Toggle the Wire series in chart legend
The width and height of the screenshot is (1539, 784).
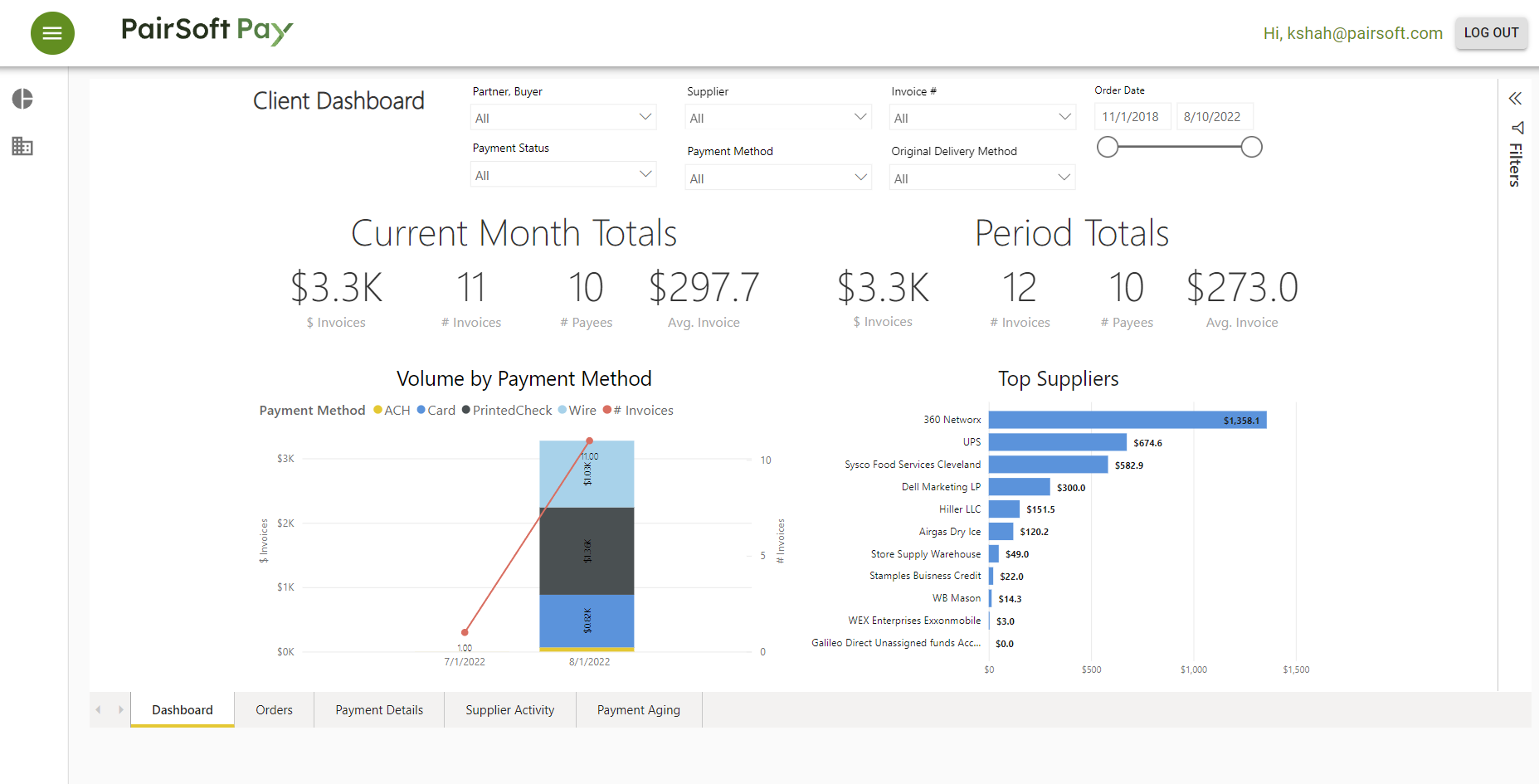(577, 410)
